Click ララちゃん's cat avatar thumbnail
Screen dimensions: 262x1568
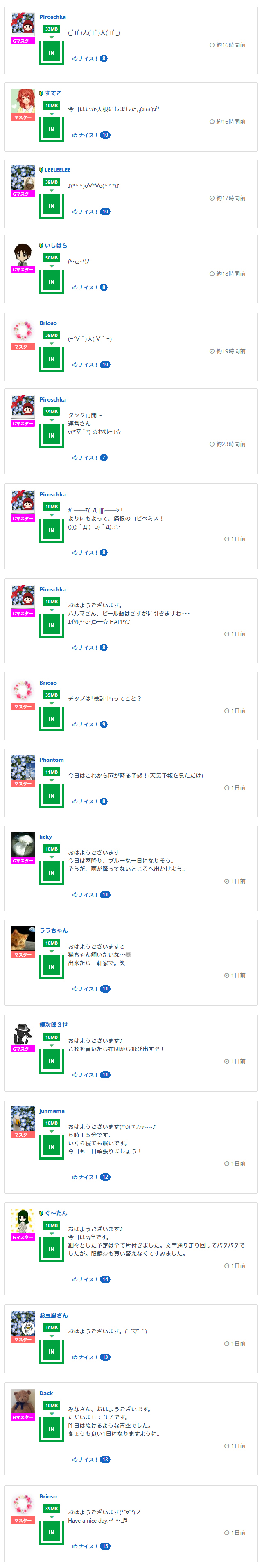tap(23, 938)
